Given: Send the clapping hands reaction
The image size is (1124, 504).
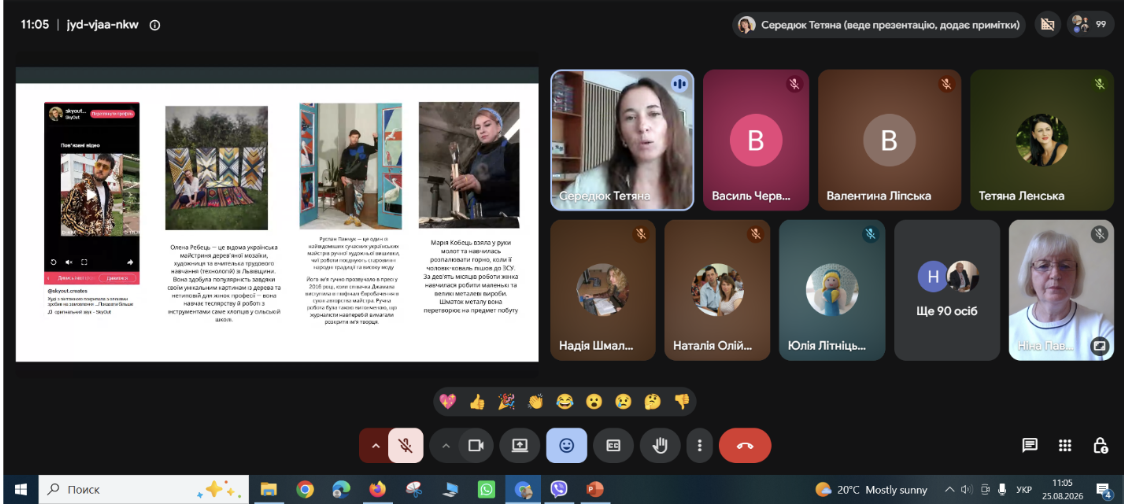Looking at the screenshot, I should (x=535, y=401).
